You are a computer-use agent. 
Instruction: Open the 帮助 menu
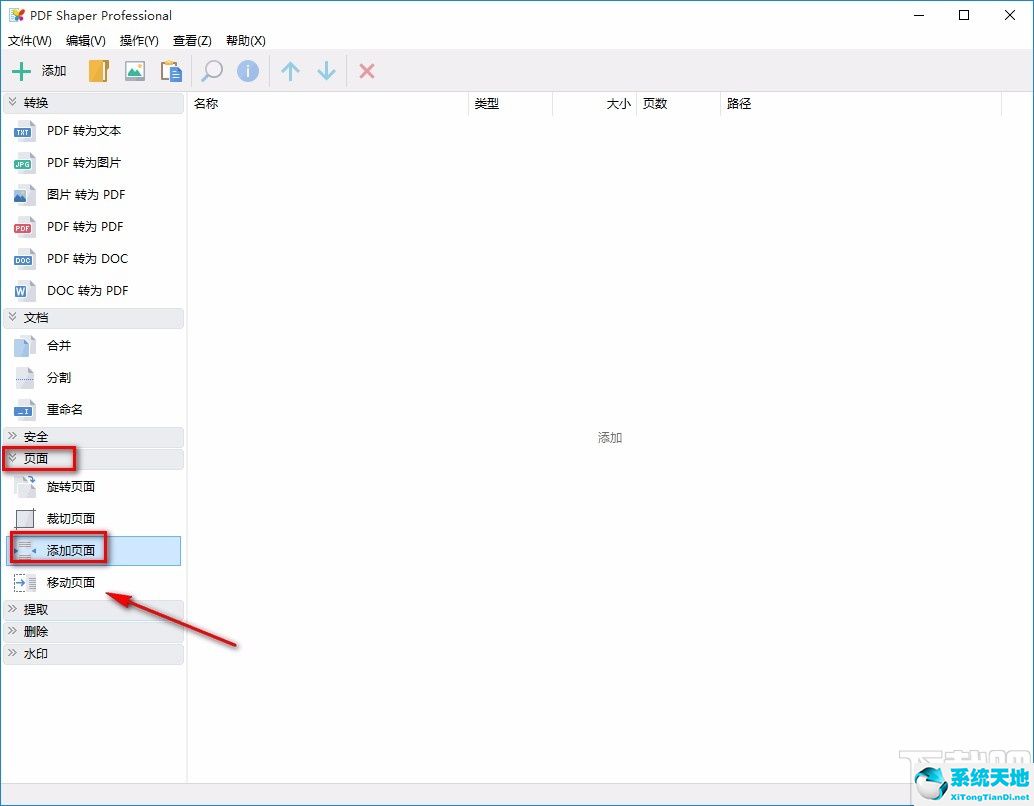pos(245,41)
